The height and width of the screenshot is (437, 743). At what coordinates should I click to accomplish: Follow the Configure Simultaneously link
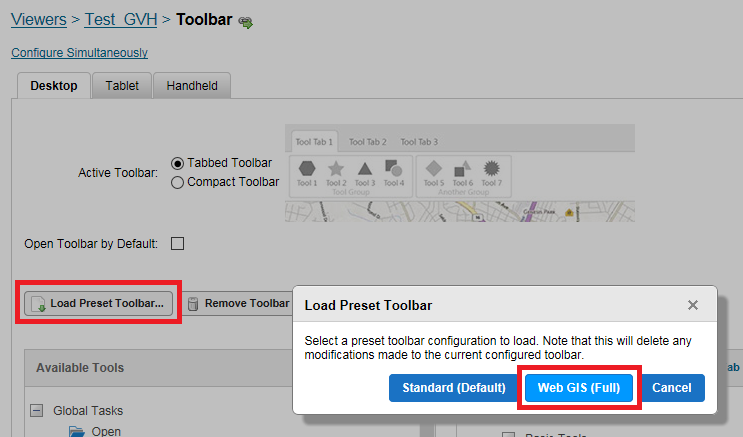point(80,53)
